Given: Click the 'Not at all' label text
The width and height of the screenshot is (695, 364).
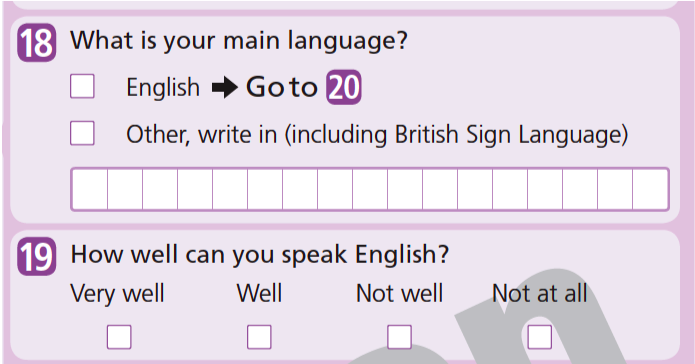Looking at the screenshot, I should (x=540, y=293).
